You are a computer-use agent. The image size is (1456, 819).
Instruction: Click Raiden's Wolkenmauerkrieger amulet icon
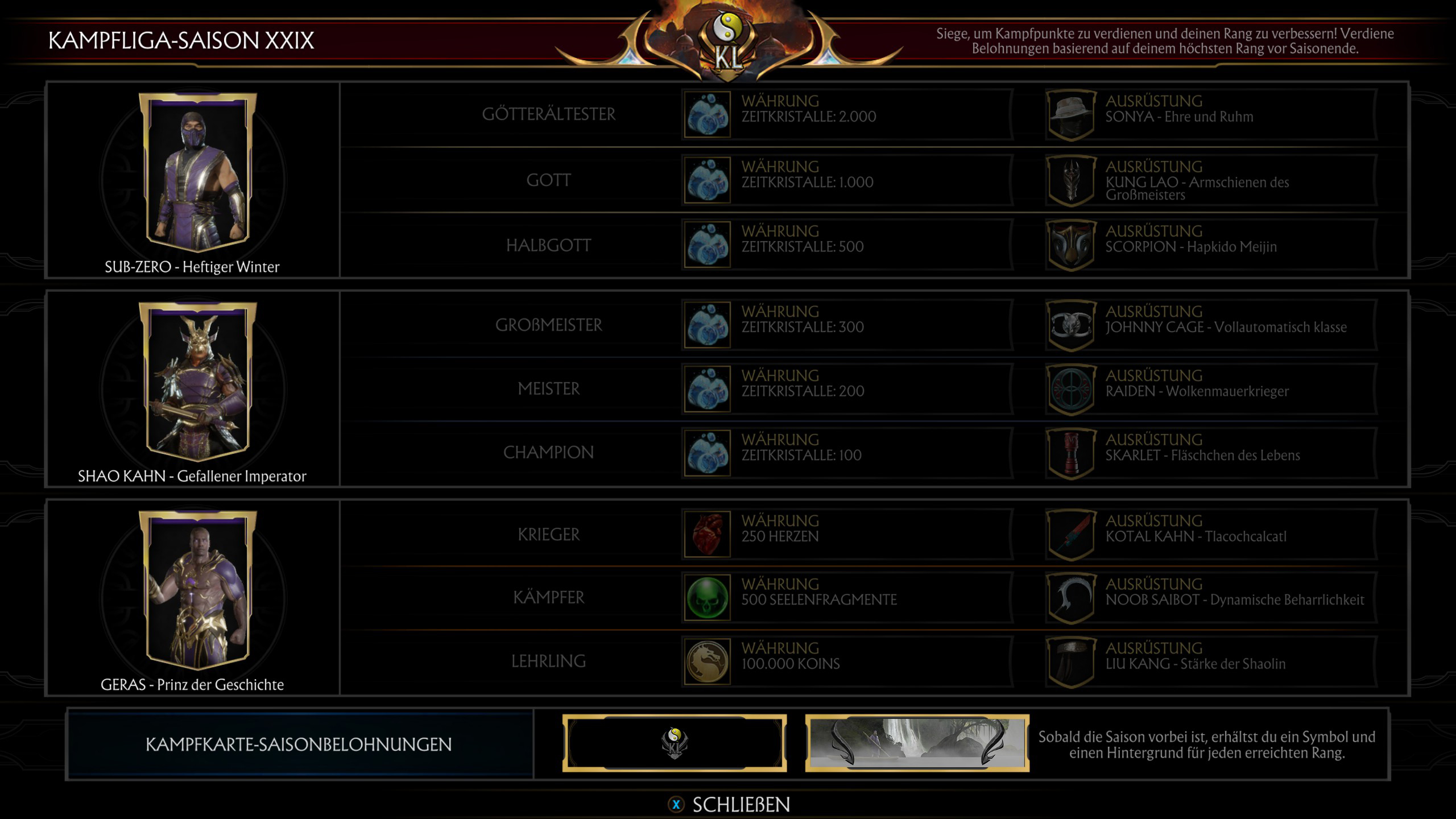point(1072,390)
